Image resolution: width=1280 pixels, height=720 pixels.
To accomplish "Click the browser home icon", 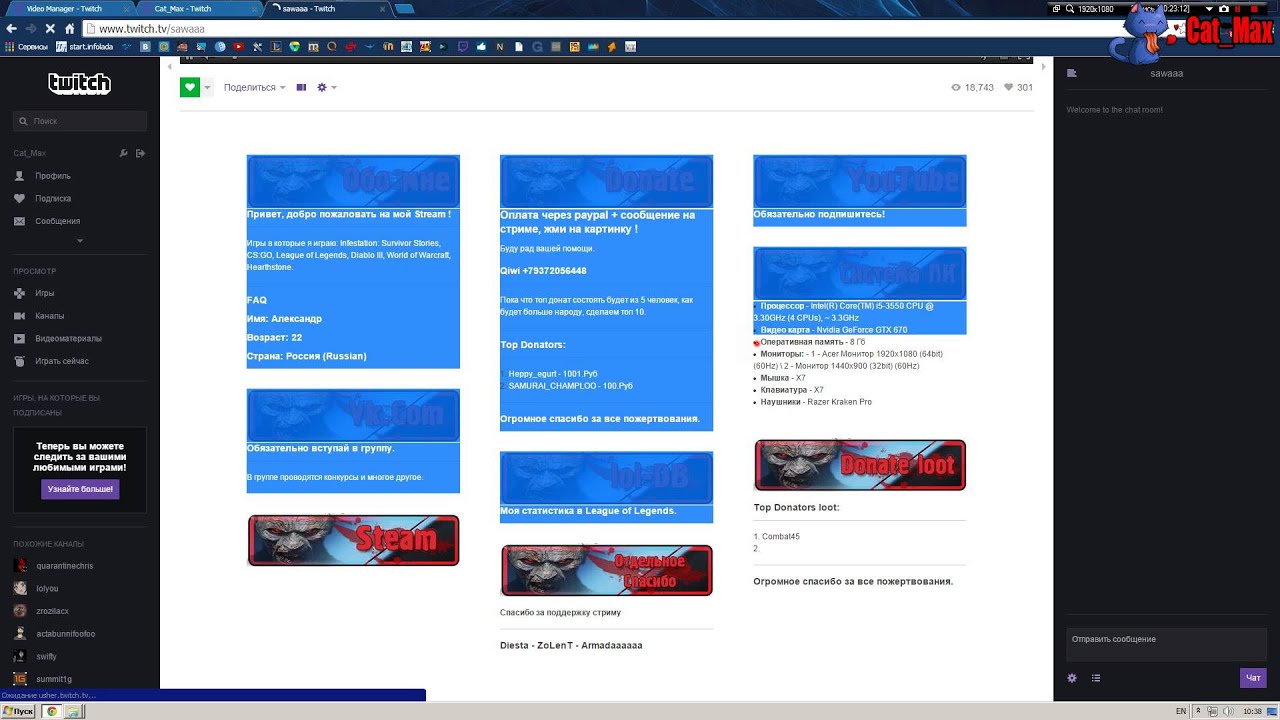I will coord(70,29).
